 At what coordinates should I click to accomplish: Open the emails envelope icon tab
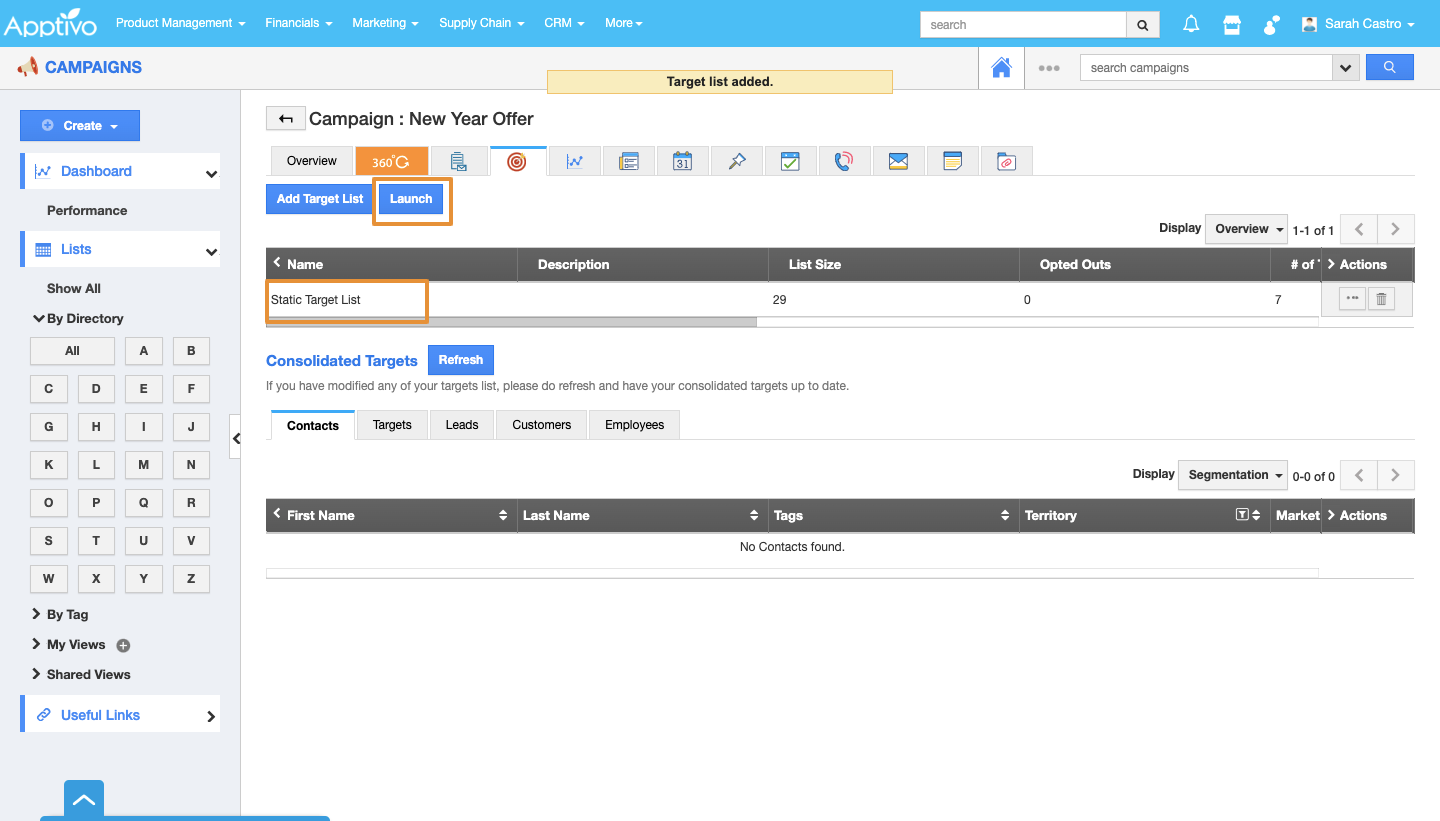coord(898,161)
